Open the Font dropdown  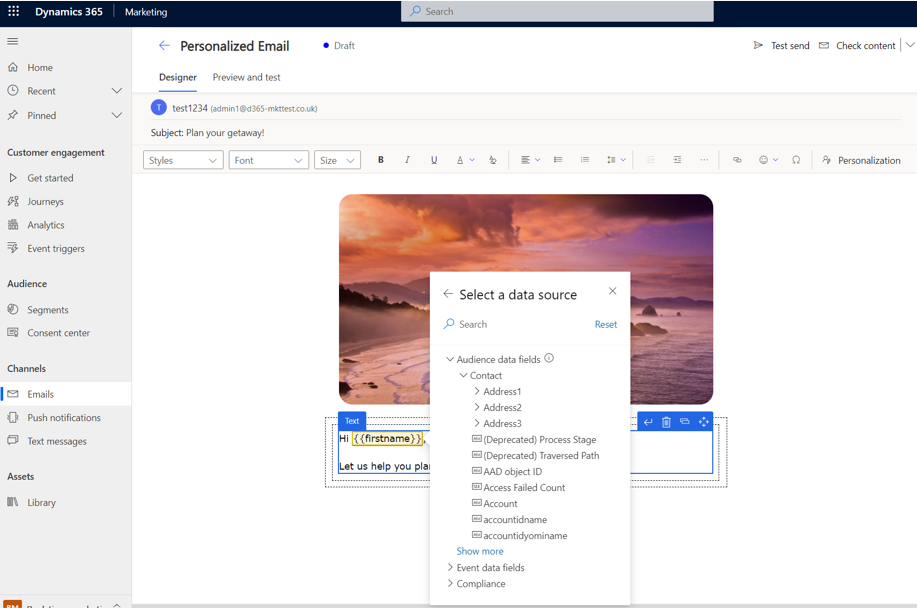point(268,160)
